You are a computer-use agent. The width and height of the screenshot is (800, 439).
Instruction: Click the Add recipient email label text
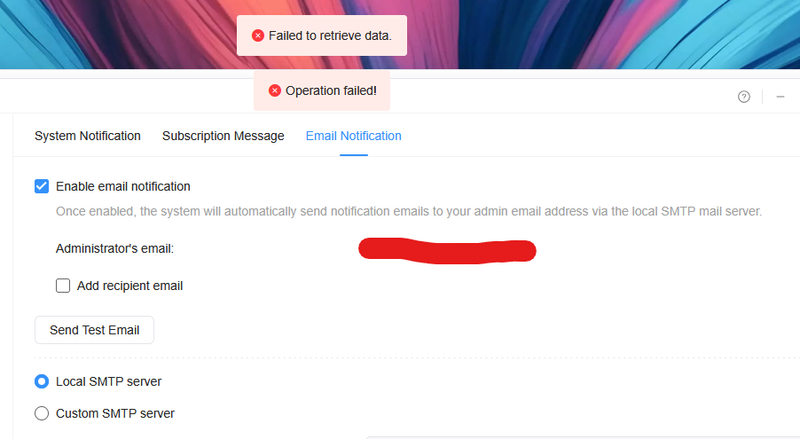(x=130, y=286)
